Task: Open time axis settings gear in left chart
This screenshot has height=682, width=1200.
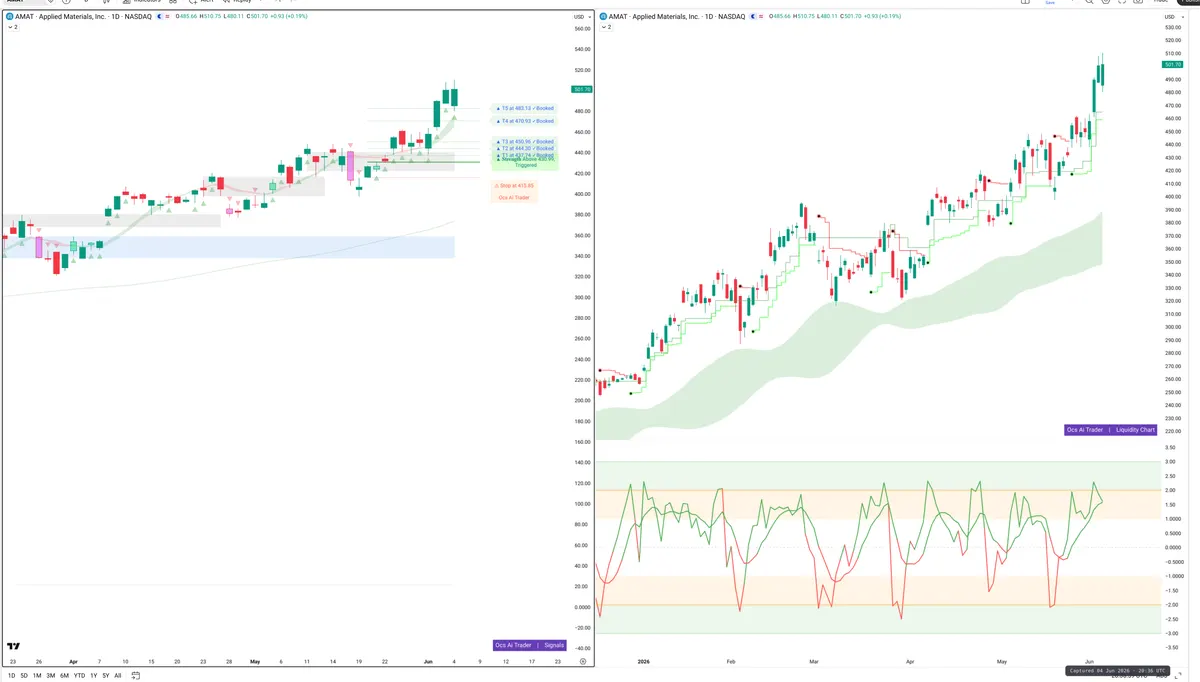Action: coord(583,661)
